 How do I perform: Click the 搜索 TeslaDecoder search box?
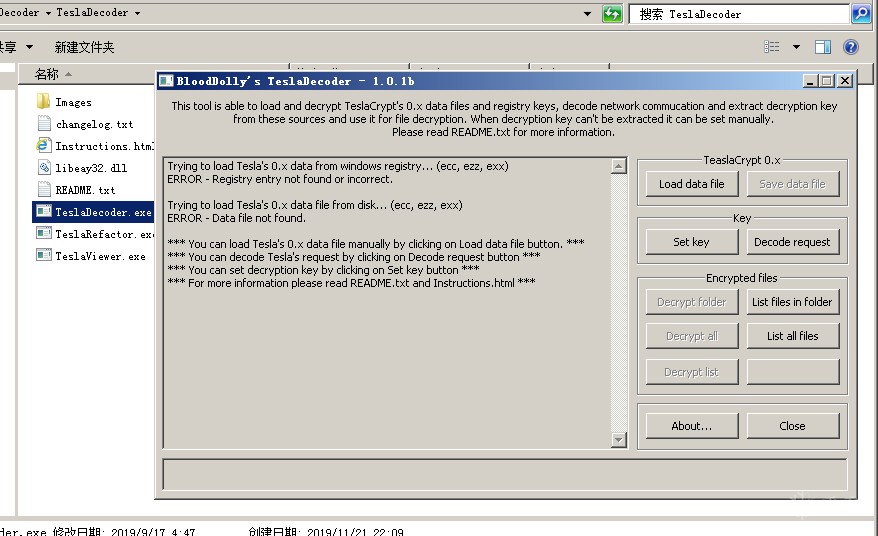[x=739, y=14]
